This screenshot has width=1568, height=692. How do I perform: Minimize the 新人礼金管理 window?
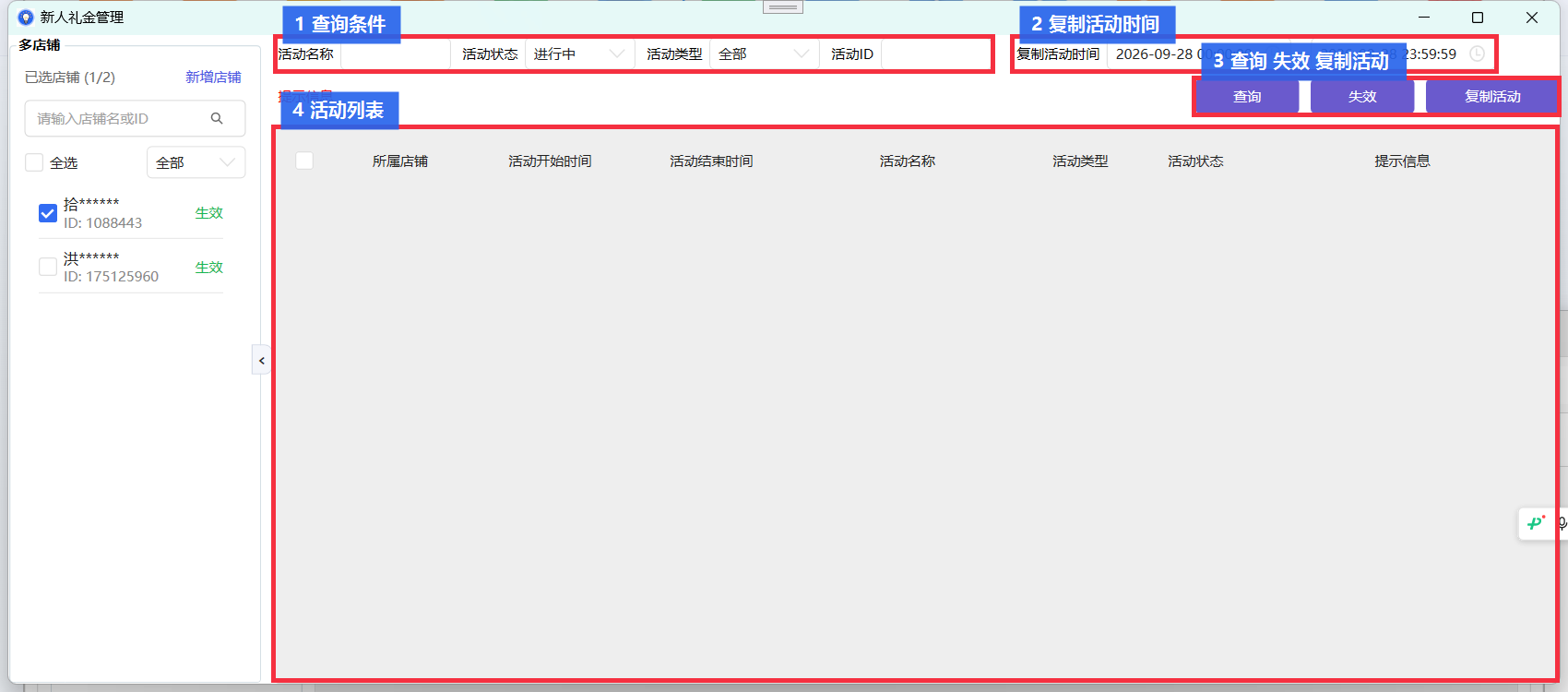click(x=1424, y=18)
